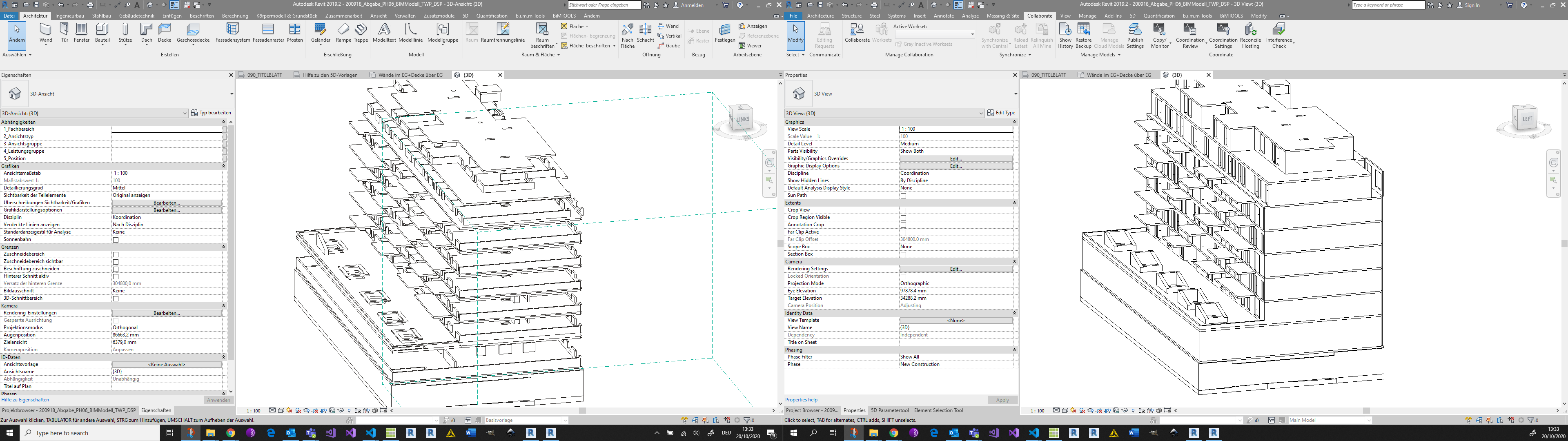Open the Manage ribbon tab
The height and width of the screenshot is (441, 1568).
pyautogui.click(x=1087, y=16)
